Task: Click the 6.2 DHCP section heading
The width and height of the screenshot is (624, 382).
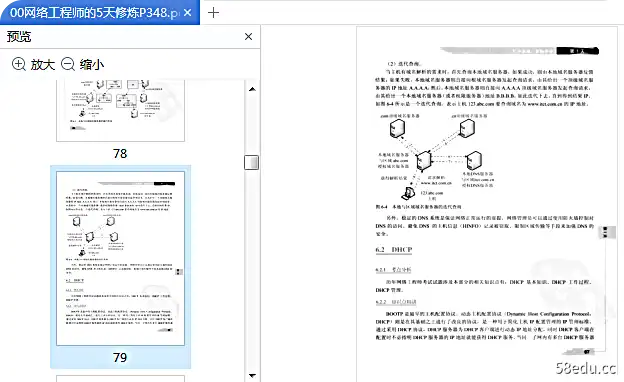Action: pos(394,249)
